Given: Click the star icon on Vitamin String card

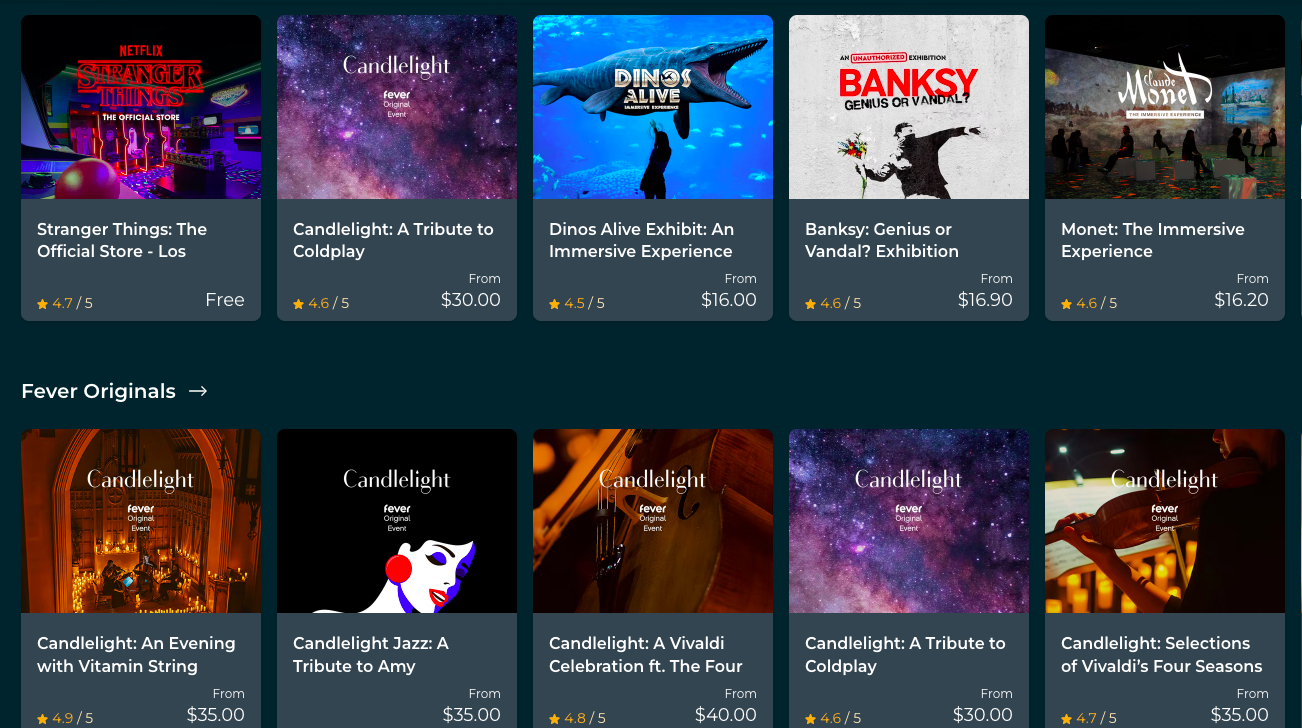Looking at the screenshot, I should pos(42,719).
